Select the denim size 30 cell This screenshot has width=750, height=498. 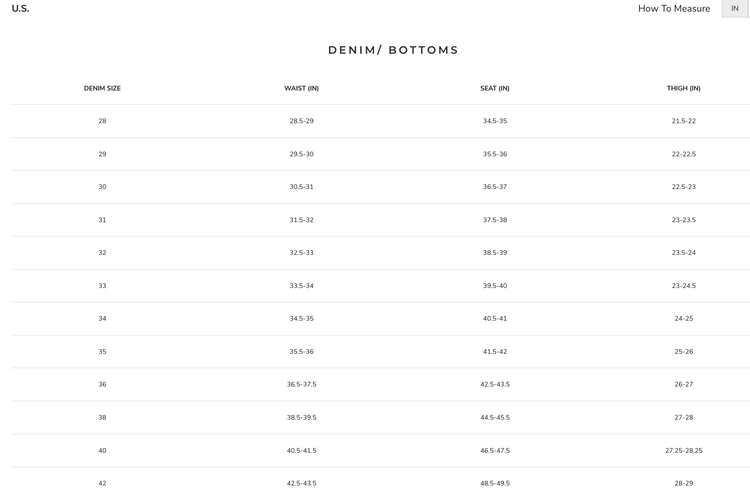102,187
